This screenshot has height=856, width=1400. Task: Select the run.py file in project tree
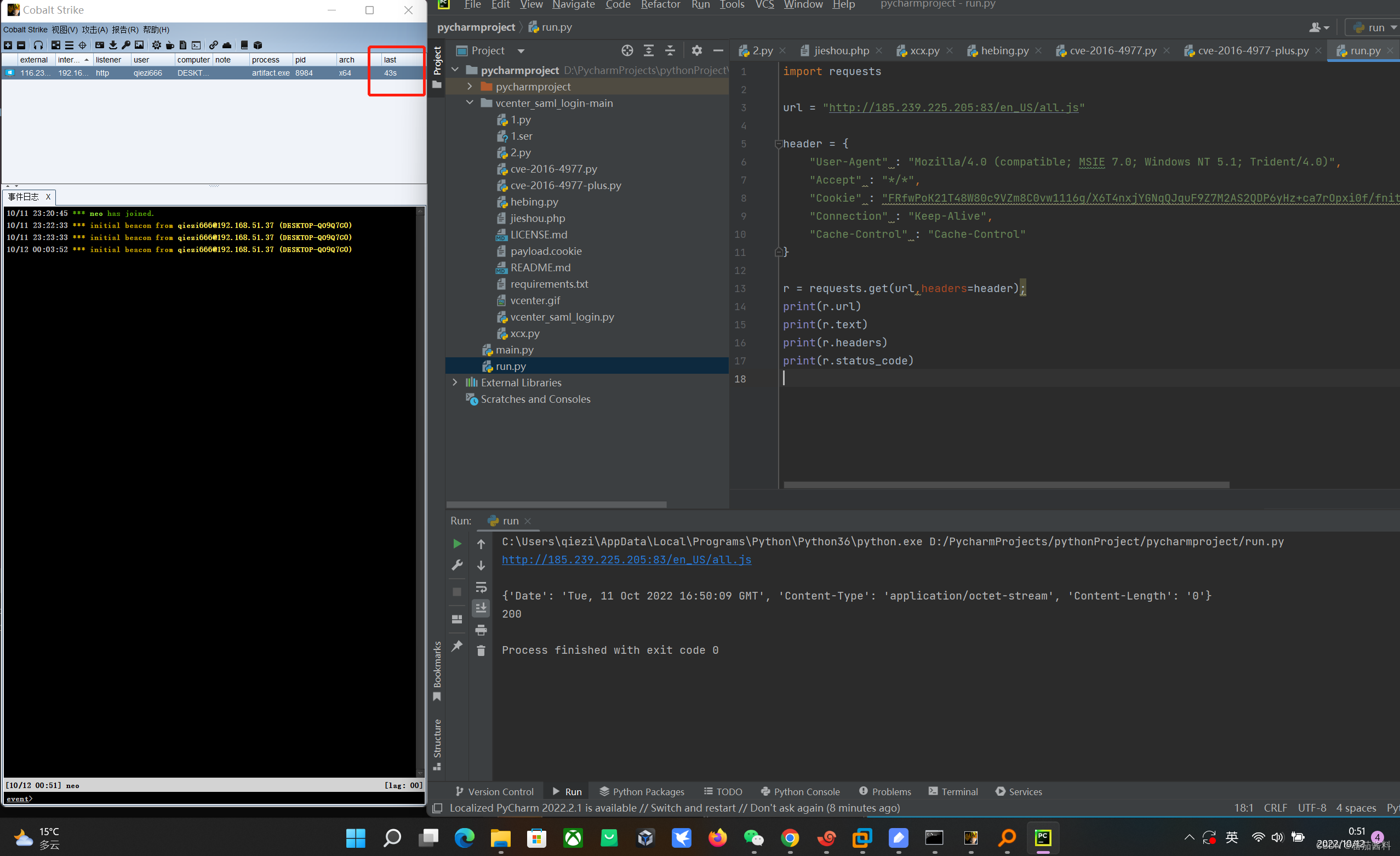point(512,365)
